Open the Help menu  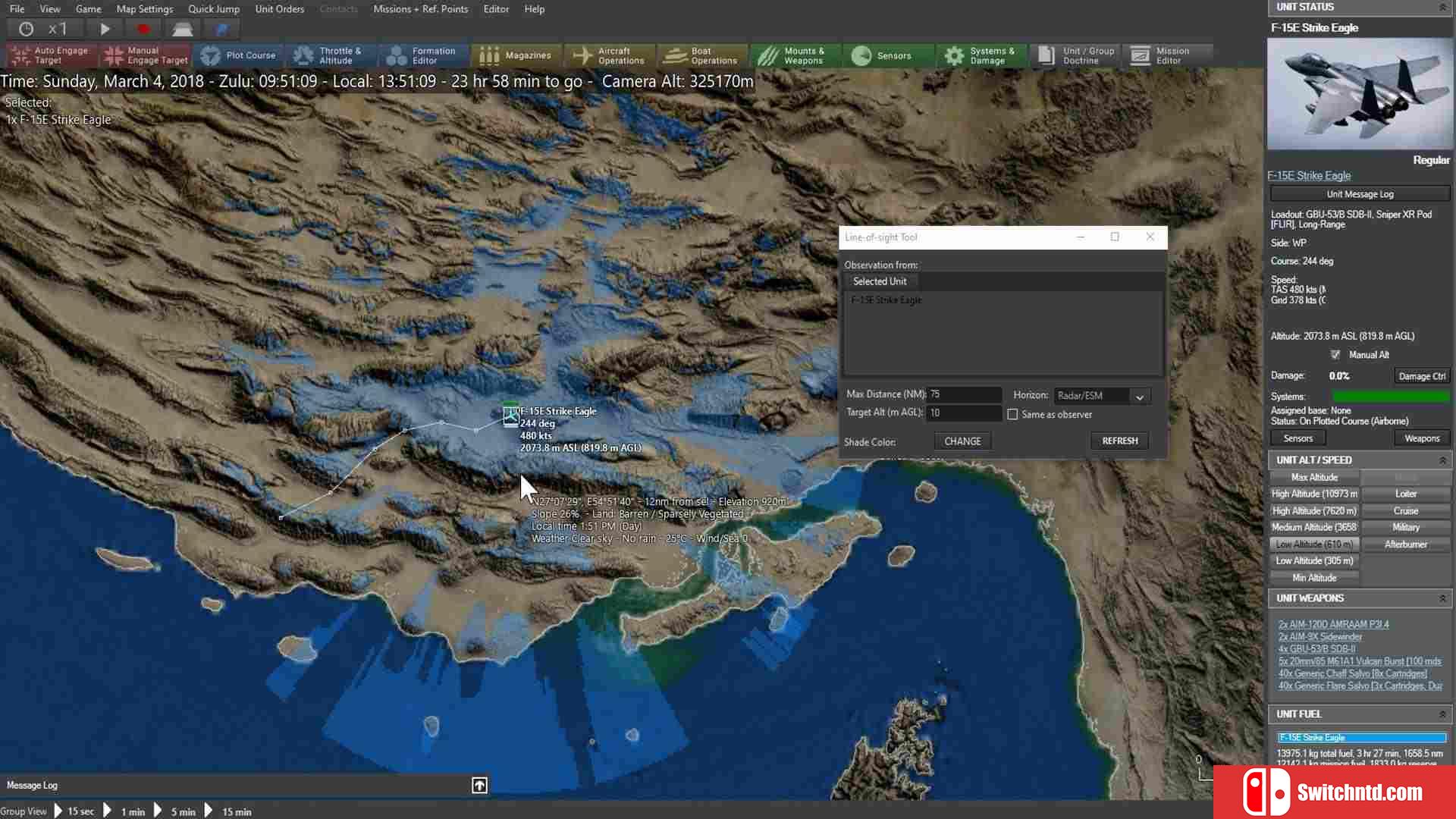[x=535, y=9]
